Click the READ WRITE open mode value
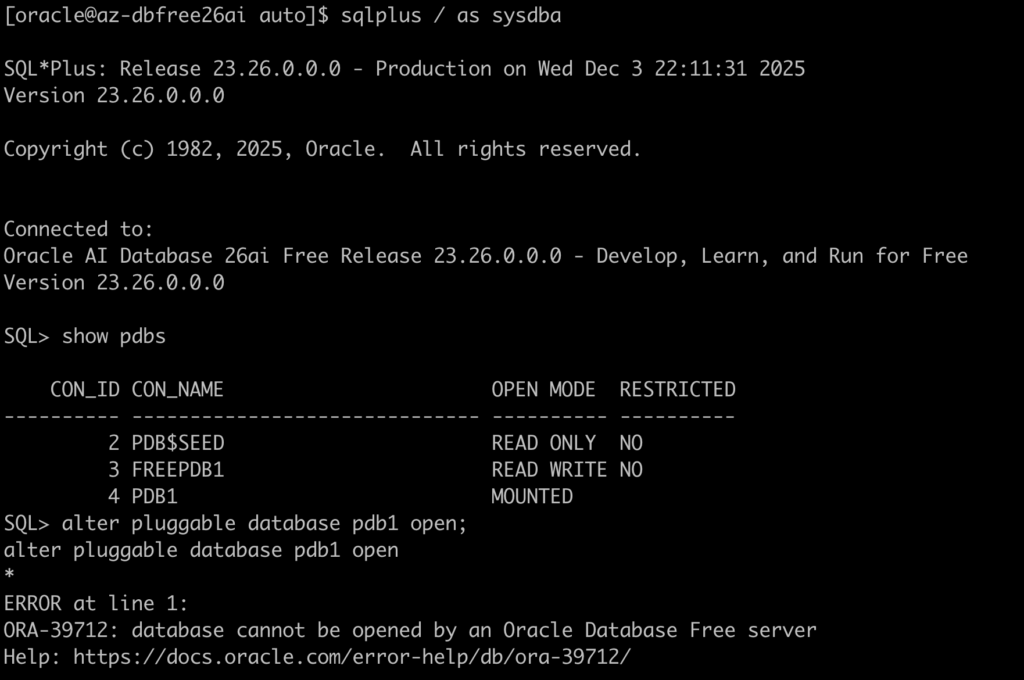This screenshot has width=1024, height=680. [549, 470]
